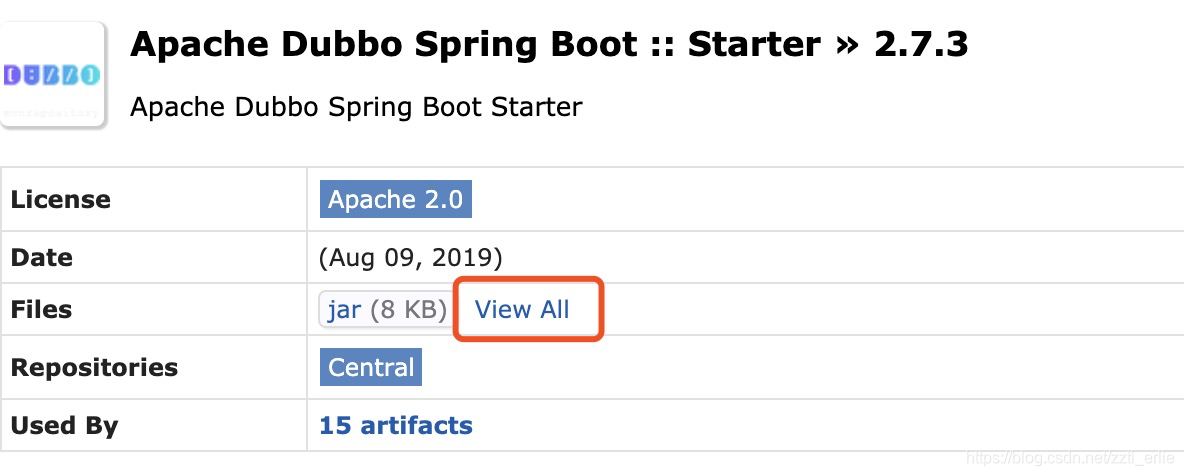Click the Aug 09, 2019 date value
Screen dimensions: 1184x476
coord(410,257)
